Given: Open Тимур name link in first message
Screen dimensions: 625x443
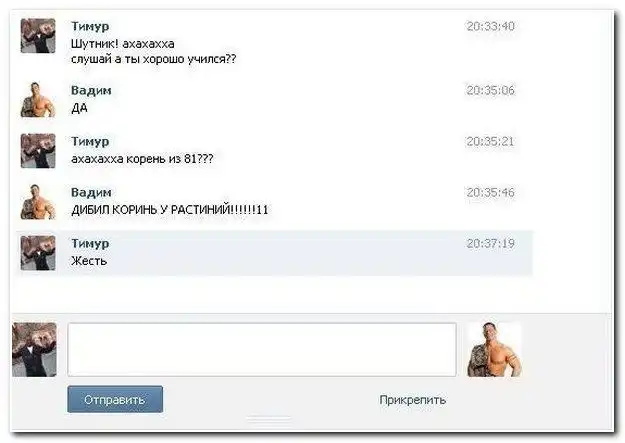Looking at the screenshot, I should click(x=90, y=26).
